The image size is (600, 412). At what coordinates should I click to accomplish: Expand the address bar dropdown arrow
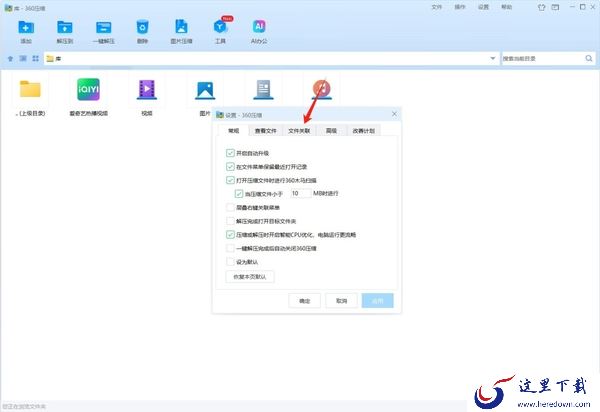(492, 59)
